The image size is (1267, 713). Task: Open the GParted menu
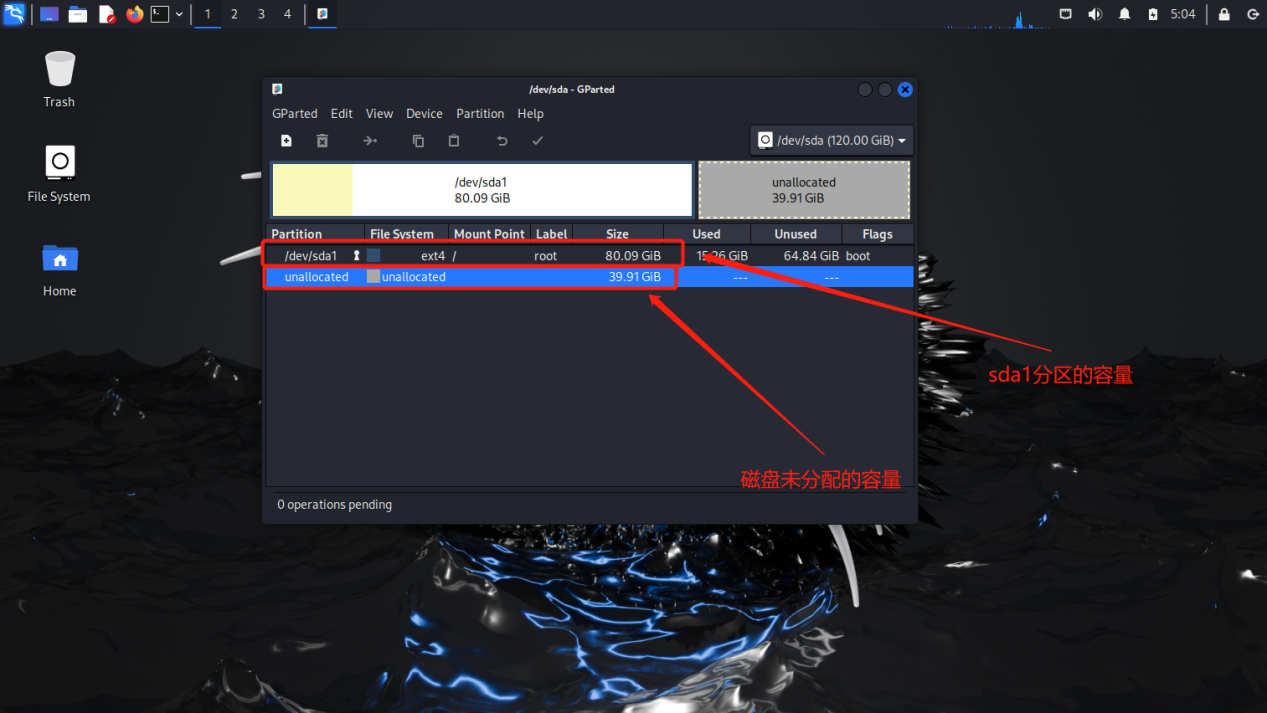coord(295,114)
